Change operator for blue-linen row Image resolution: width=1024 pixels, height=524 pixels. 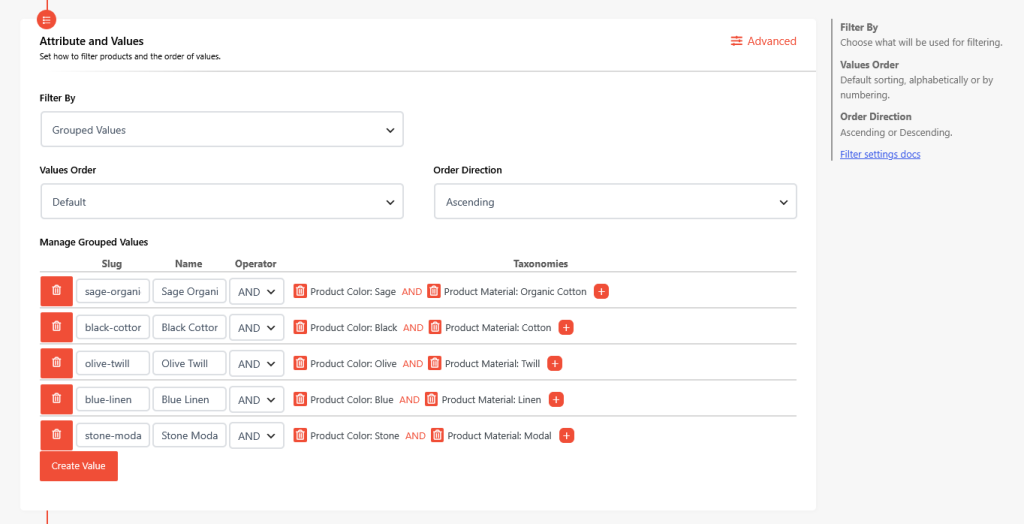(x=257, y=399)
